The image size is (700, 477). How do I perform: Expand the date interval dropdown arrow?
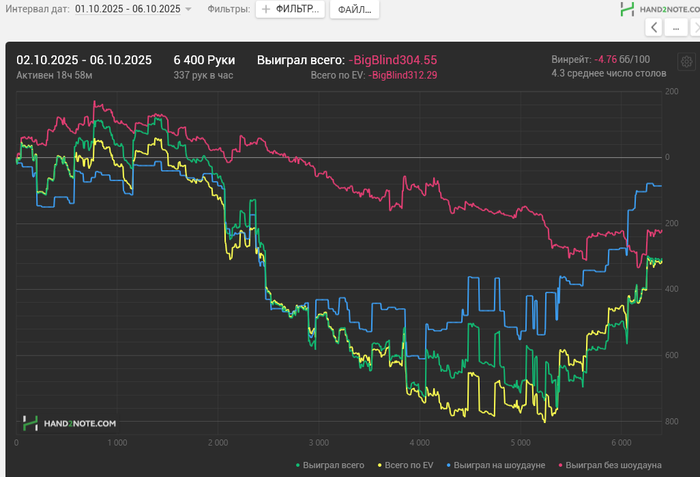coord(188,9)
